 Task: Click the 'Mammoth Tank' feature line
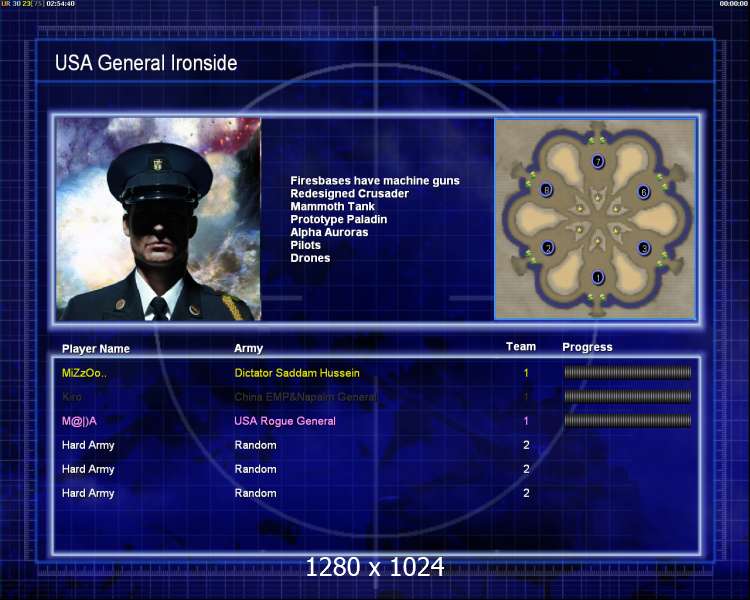pyautogui.click(x=332, y=206)
